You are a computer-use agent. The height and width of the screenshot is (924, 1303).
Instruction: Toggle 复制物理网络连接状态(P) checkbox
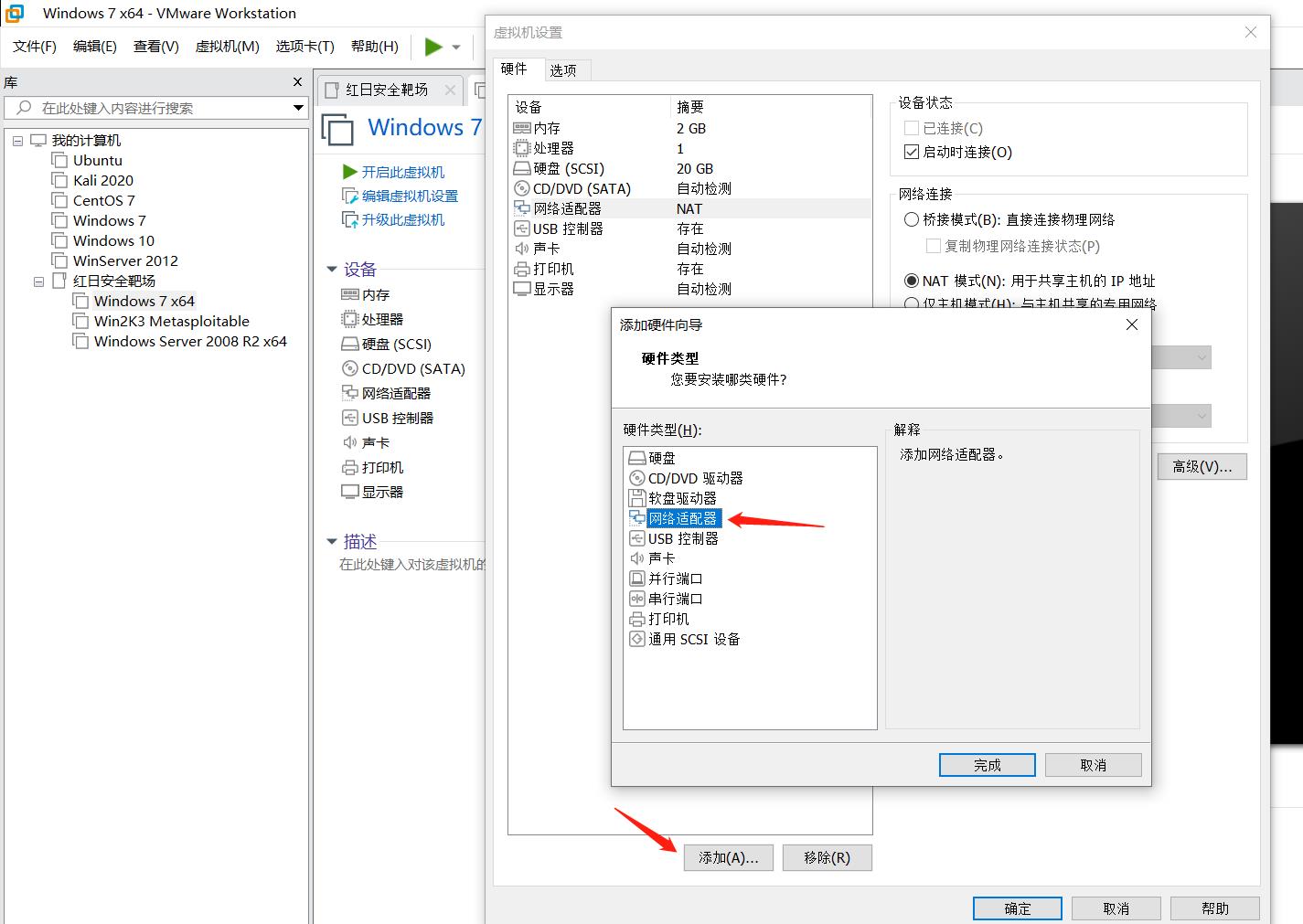[x=934, y=246]
